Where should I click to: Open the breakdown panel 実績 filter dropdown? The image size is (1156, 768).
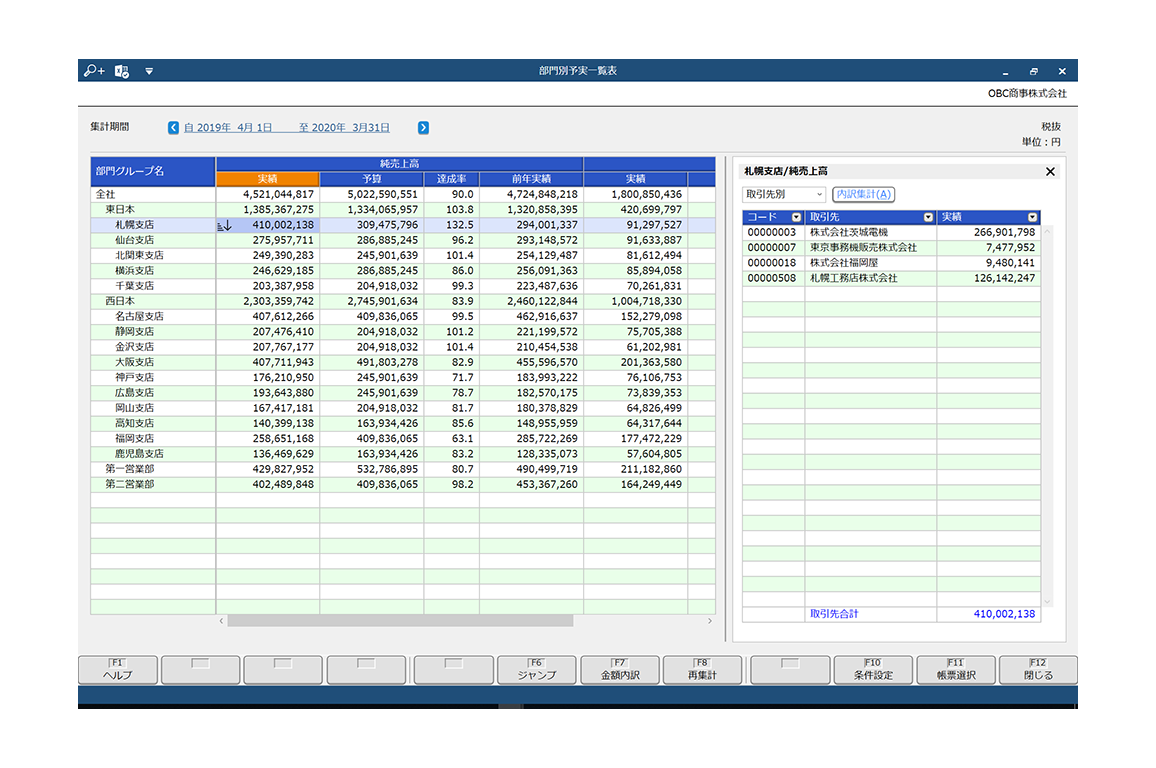tap(1032, 217)
